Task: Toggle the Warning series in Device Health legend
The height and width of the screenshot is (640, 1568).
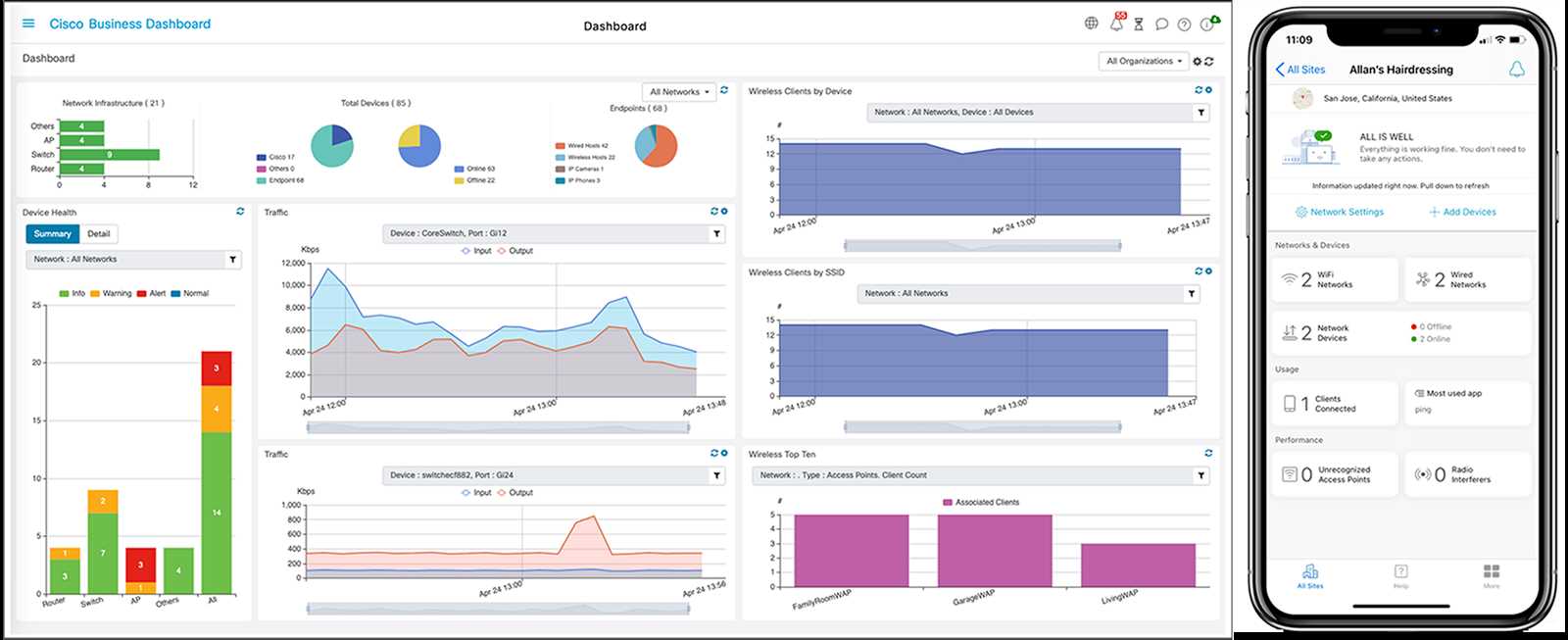Action: (x=111, y=293)
